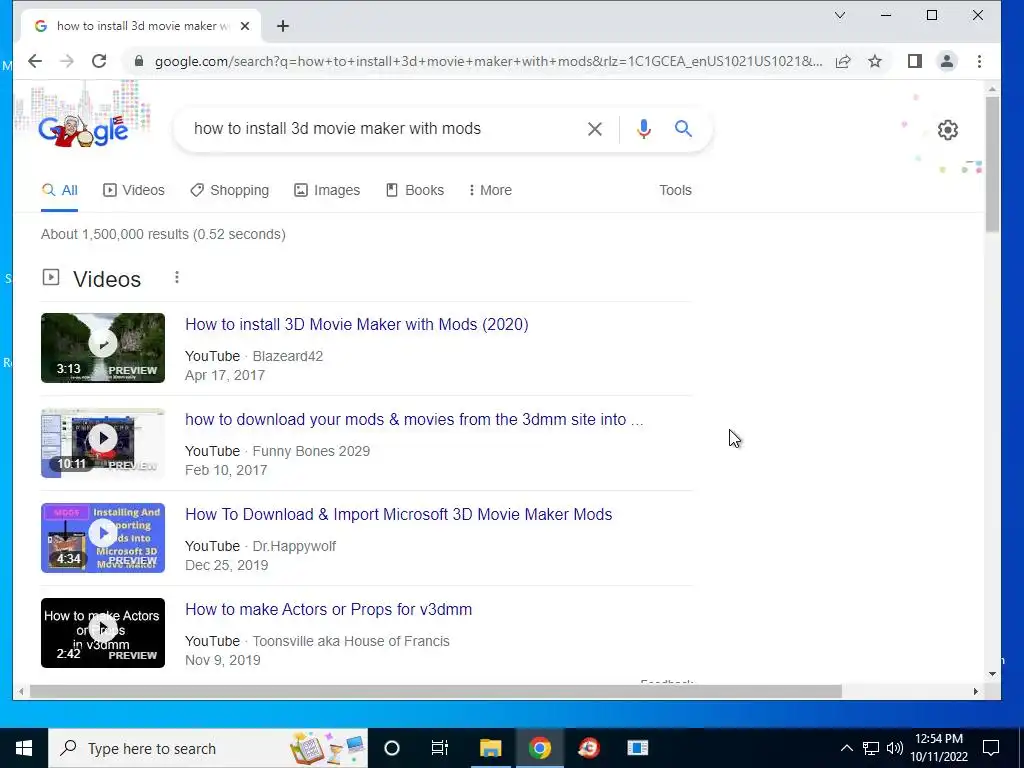Open Task View on taskbar
1024x768 pixels.
pos(440,748)
